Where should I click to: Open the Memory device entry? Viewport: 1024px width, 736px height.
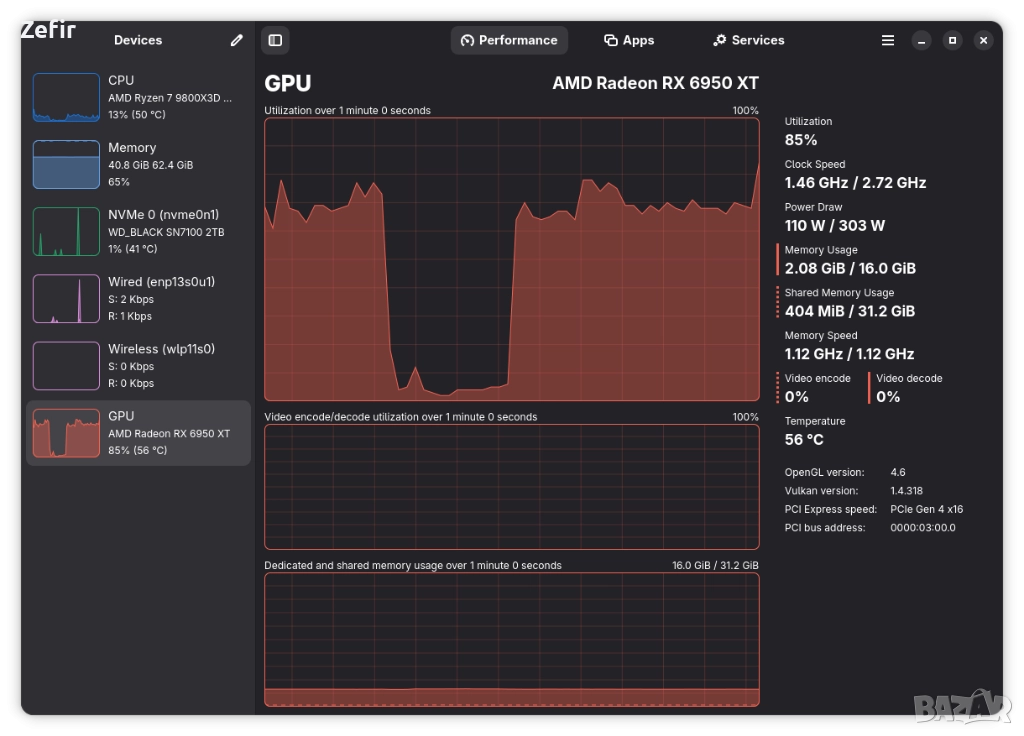138,164
